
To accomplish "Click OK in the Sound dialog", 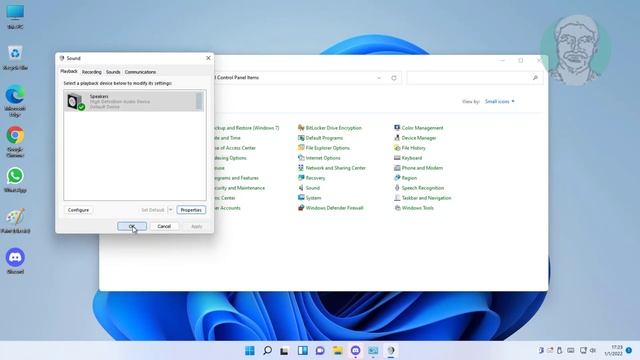I will click(132, 226).
